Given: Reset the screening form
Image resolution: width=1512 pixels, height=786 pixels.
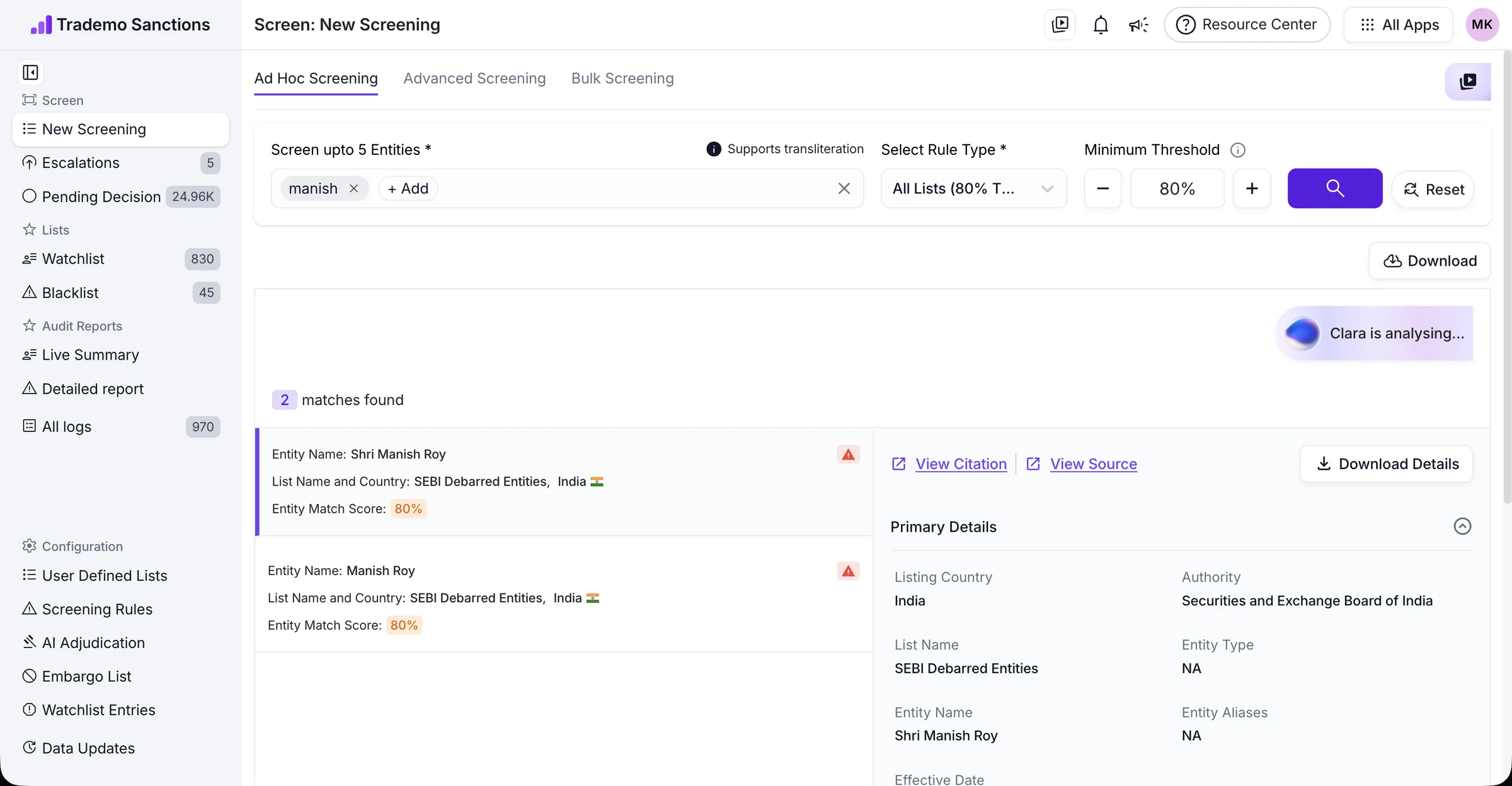Looking at the screenshot, I should 1433,190.
